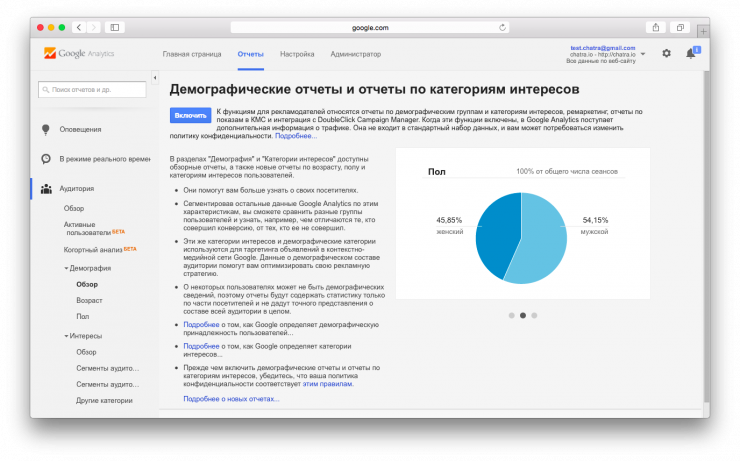Collapse the Интересы section
740x461 pixels.
pos(66,336)
